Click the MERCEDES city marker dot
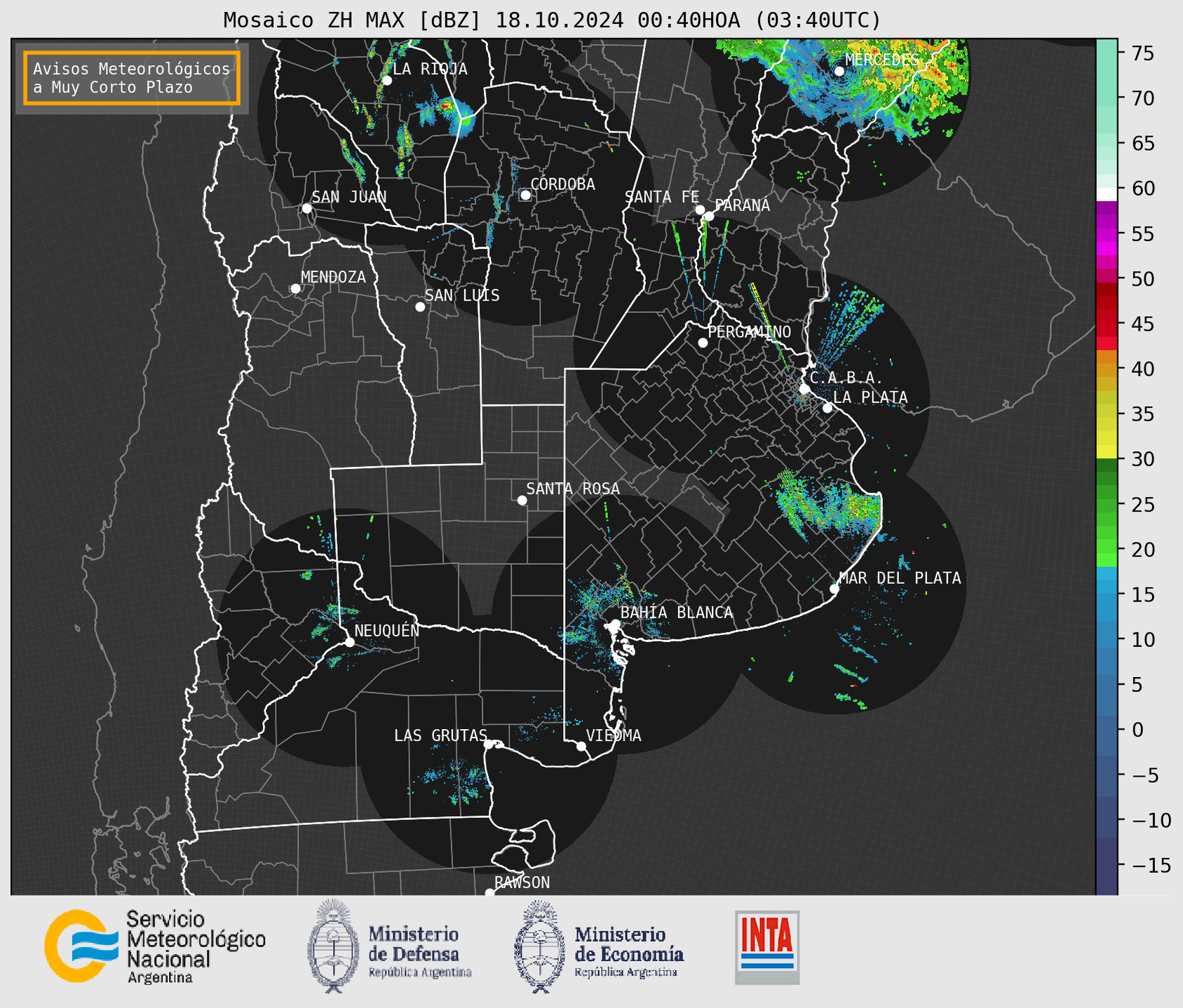Image resolution: width=1183 pixels, height=1008 pixels. click(839, 71)
